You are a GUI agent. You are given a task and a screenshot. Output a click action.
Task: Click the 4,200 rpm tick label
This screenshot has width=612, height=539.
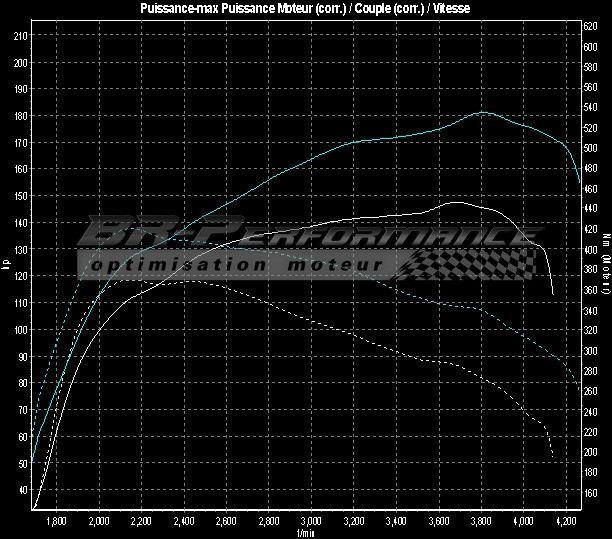[x=567, y=520]
